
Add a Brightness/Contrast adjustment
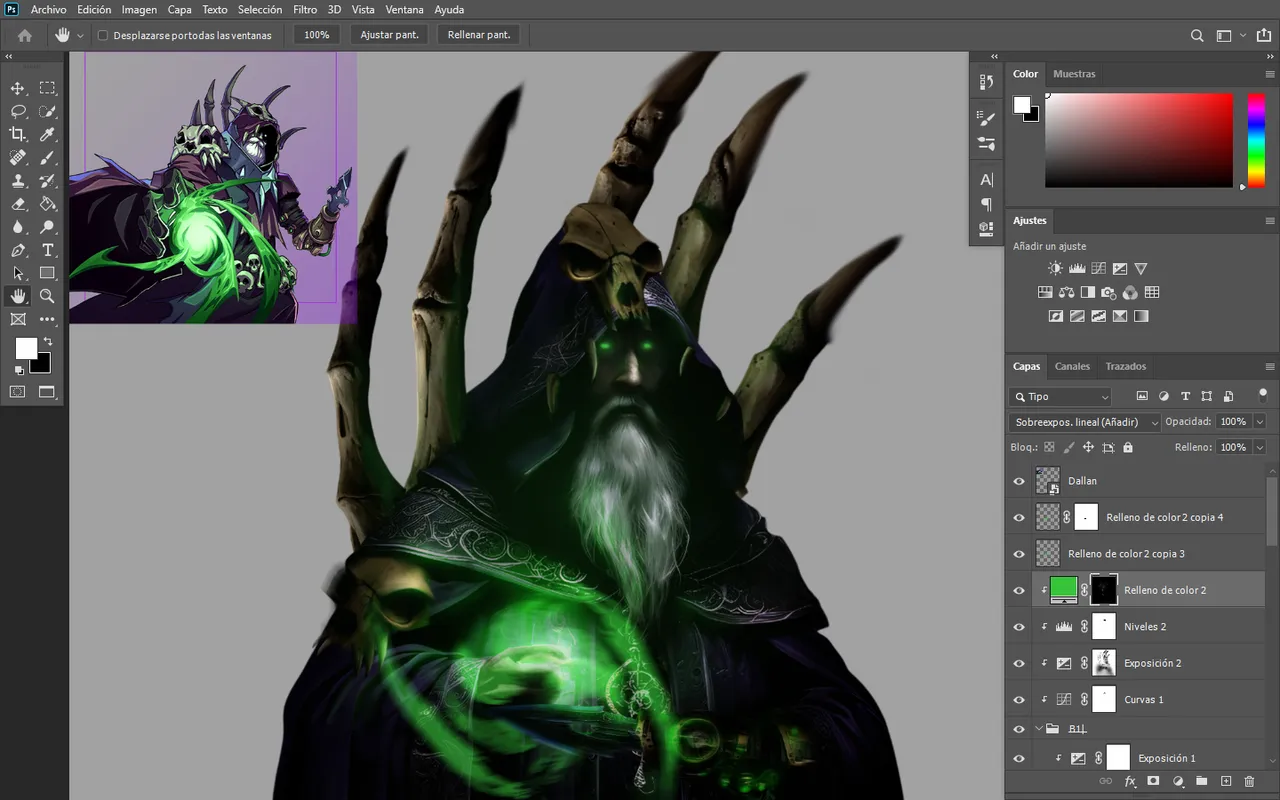coord(1055,268)
